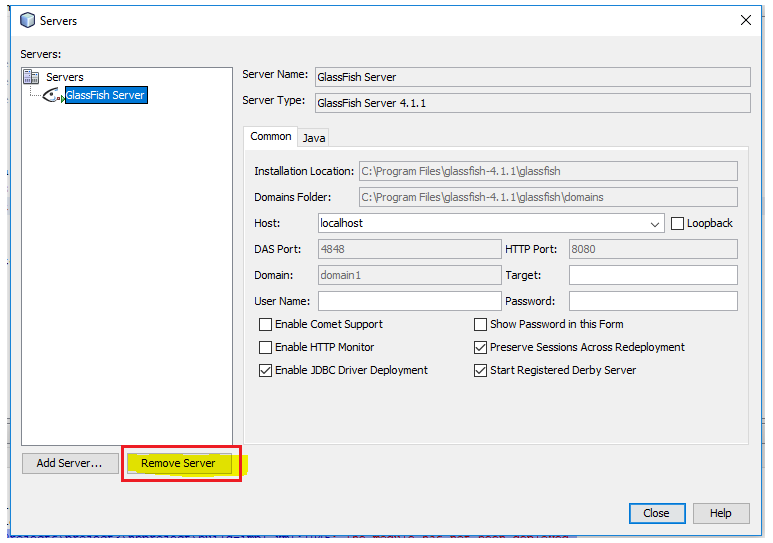
Task: Check Show Password in this Form
Action: (480, 324)
